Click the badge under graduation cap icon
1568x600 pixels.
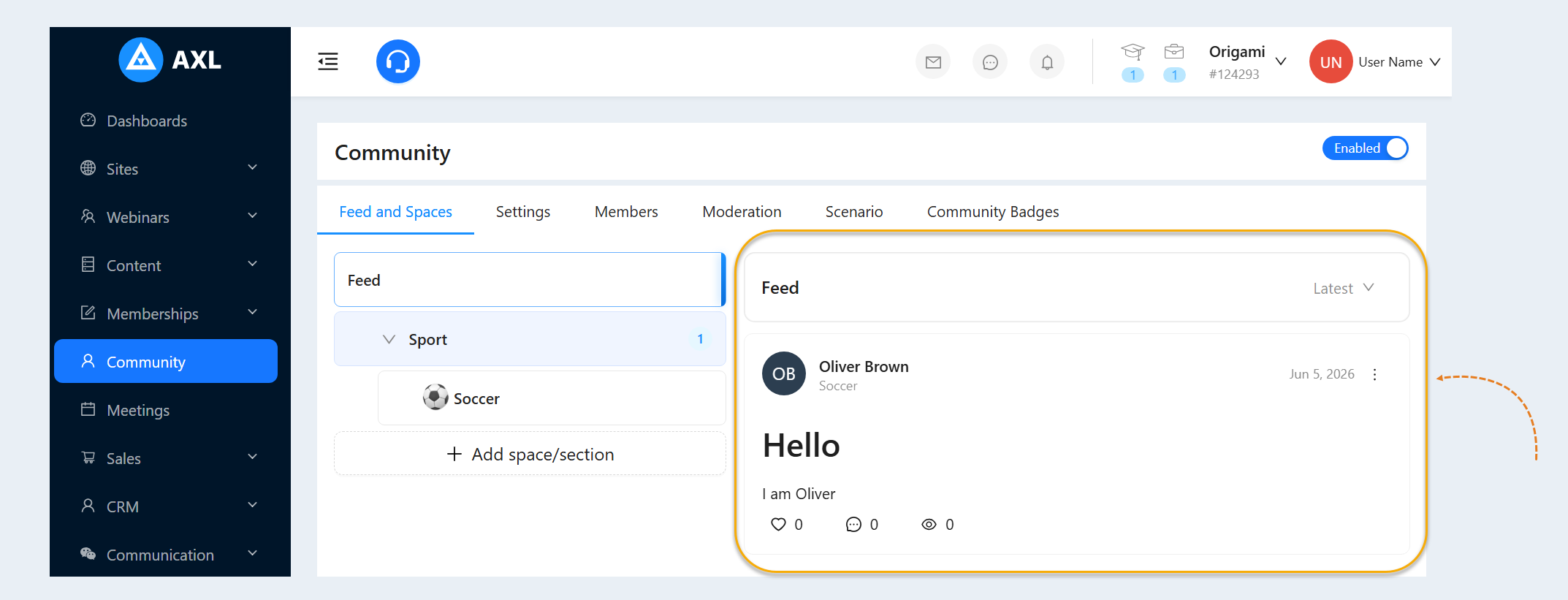pyautogui.click(x=1133, y=75)
